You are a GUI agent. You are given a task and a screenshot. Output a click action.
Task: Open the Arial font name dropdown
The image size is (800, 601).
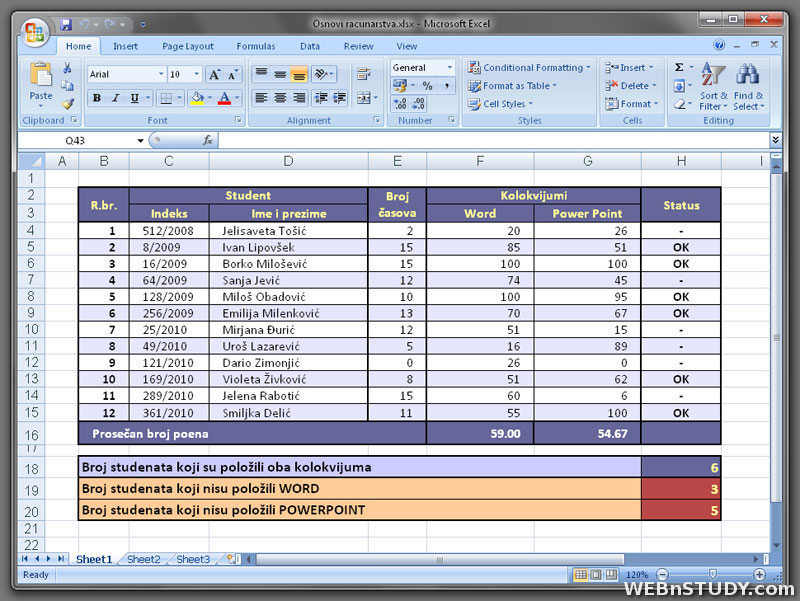point(161,74)
